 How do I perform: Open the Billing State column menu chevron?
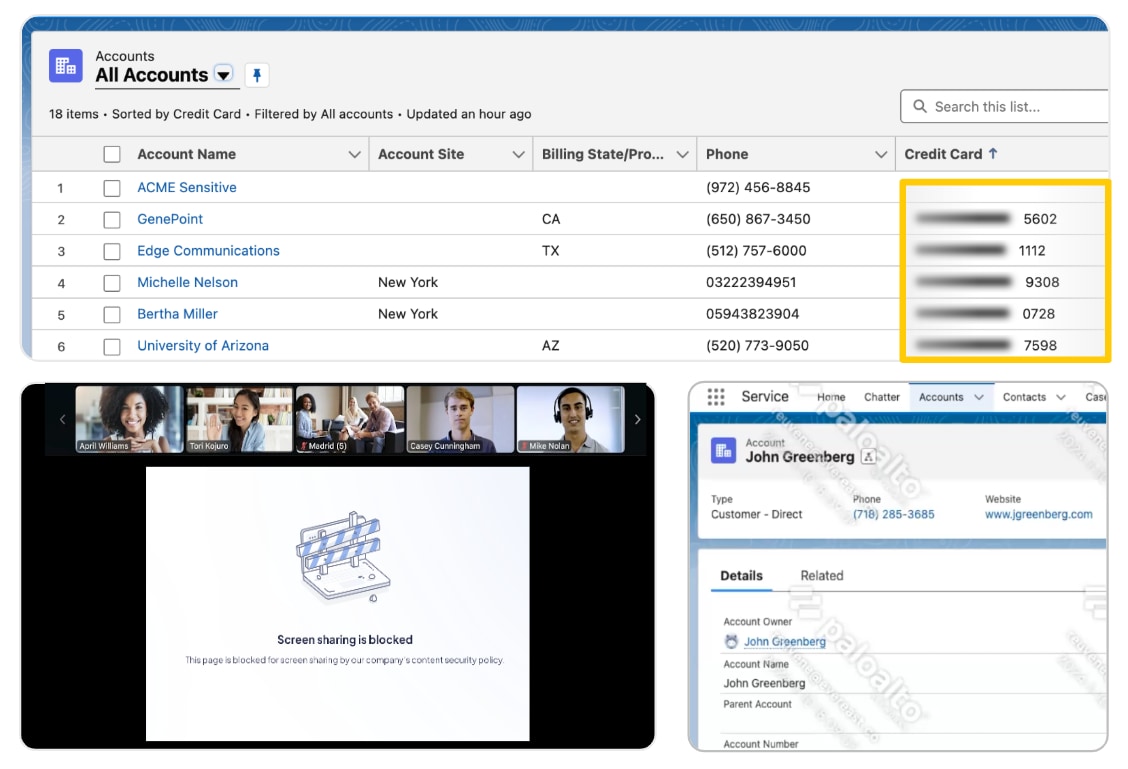683,155
